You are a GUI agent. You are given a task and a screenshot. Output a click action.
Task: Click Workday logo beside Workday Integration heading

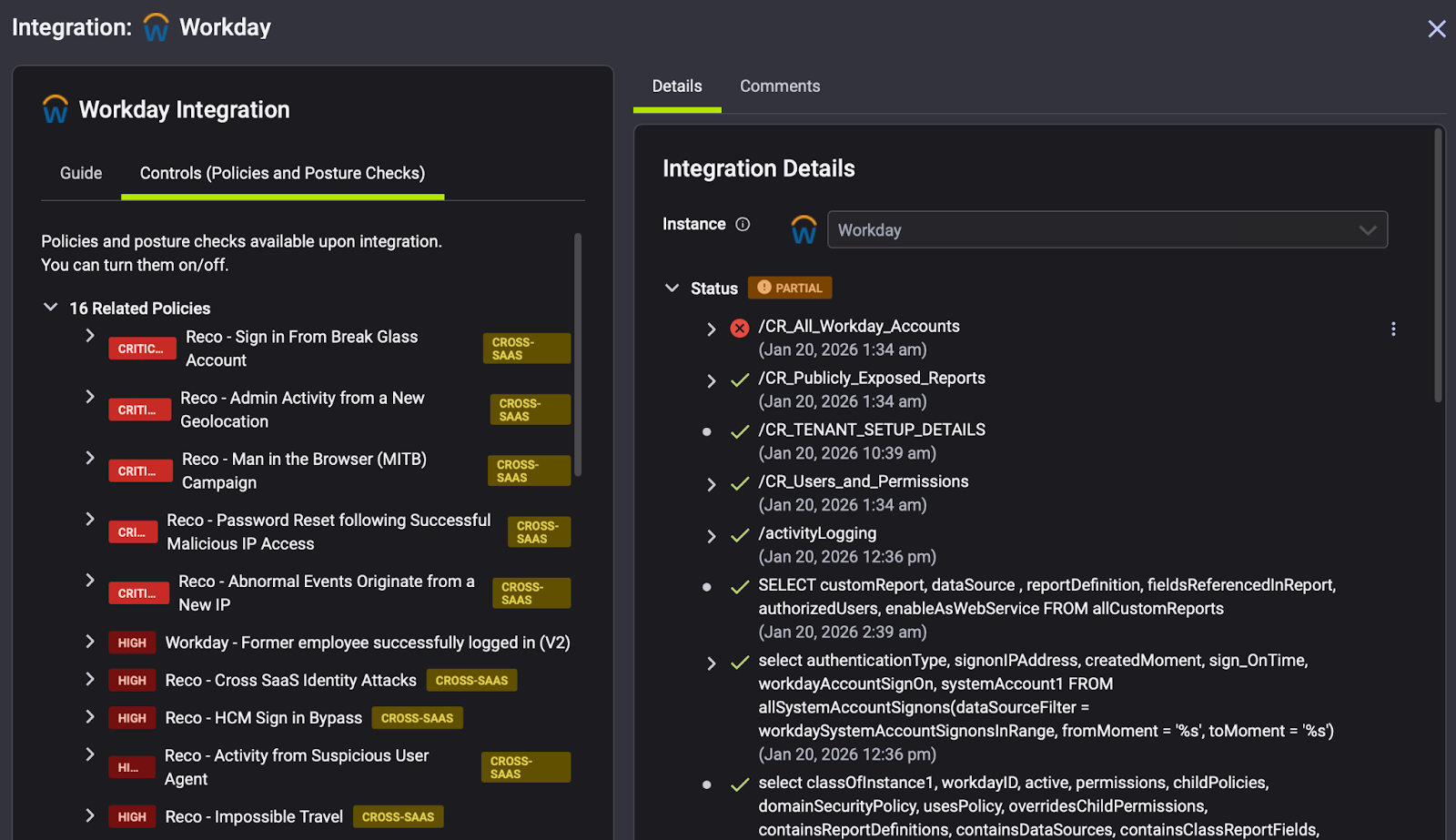point(56,109)
